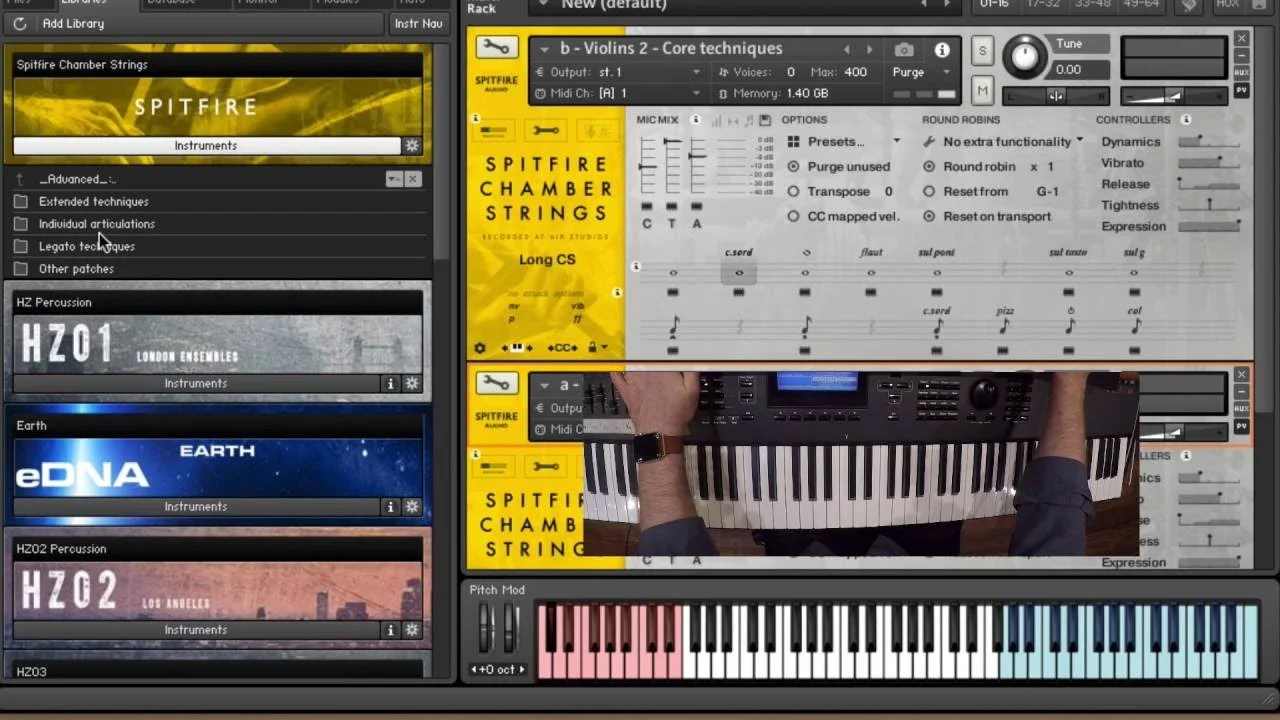This screenshot has width=1280, height=720.
Task: Open Spitfire Chamber Strings Instruments button
Action: 206,145
